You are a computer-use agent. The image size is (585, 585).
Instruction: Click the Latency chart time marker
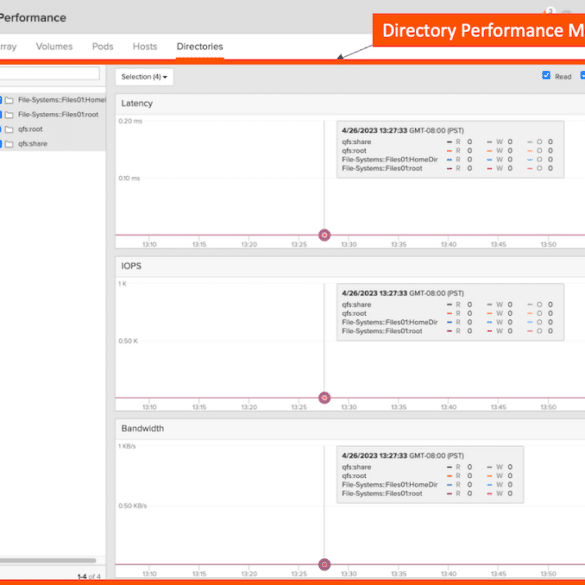pos(325,235)
